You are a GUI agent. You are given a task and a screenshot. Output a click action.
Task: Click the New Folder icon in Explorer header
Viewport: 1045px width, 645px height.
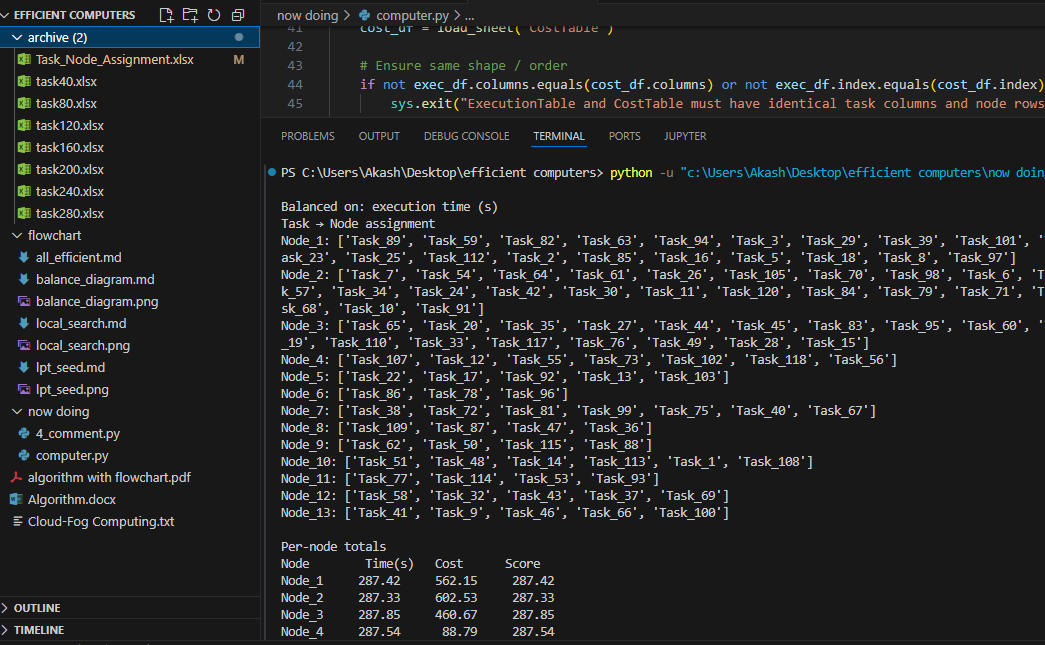click(190, 15)
